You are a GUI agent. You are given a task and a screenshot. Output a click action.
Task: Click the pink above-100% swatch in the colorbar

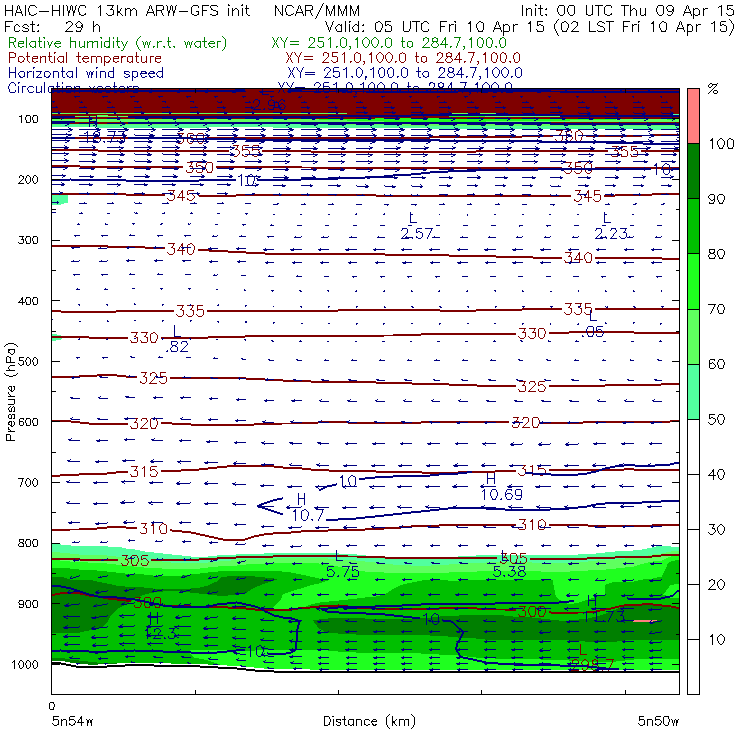(693, 116)
